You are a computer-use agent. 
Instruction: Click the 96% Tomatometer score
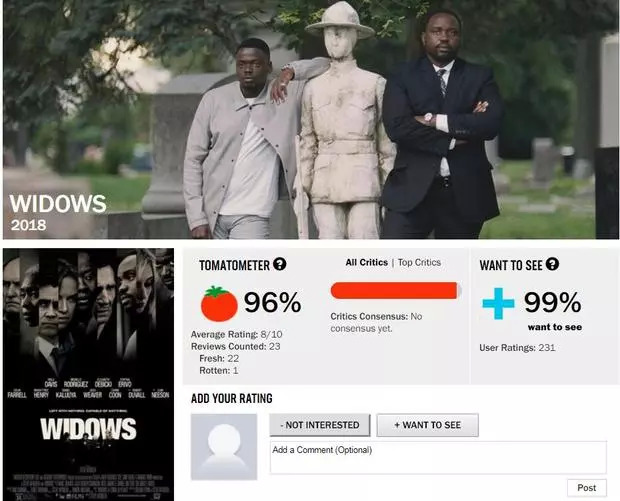272,302
